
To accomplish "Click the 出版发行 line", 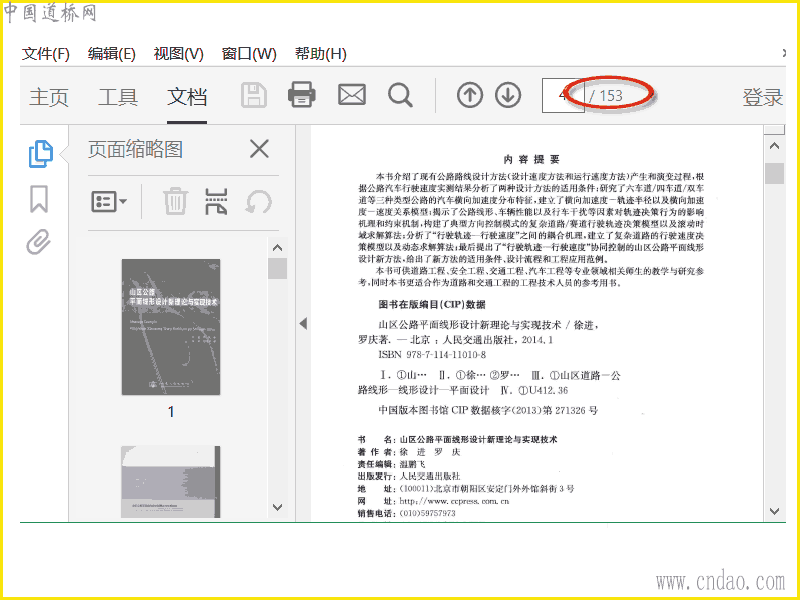I will point(409,476).
